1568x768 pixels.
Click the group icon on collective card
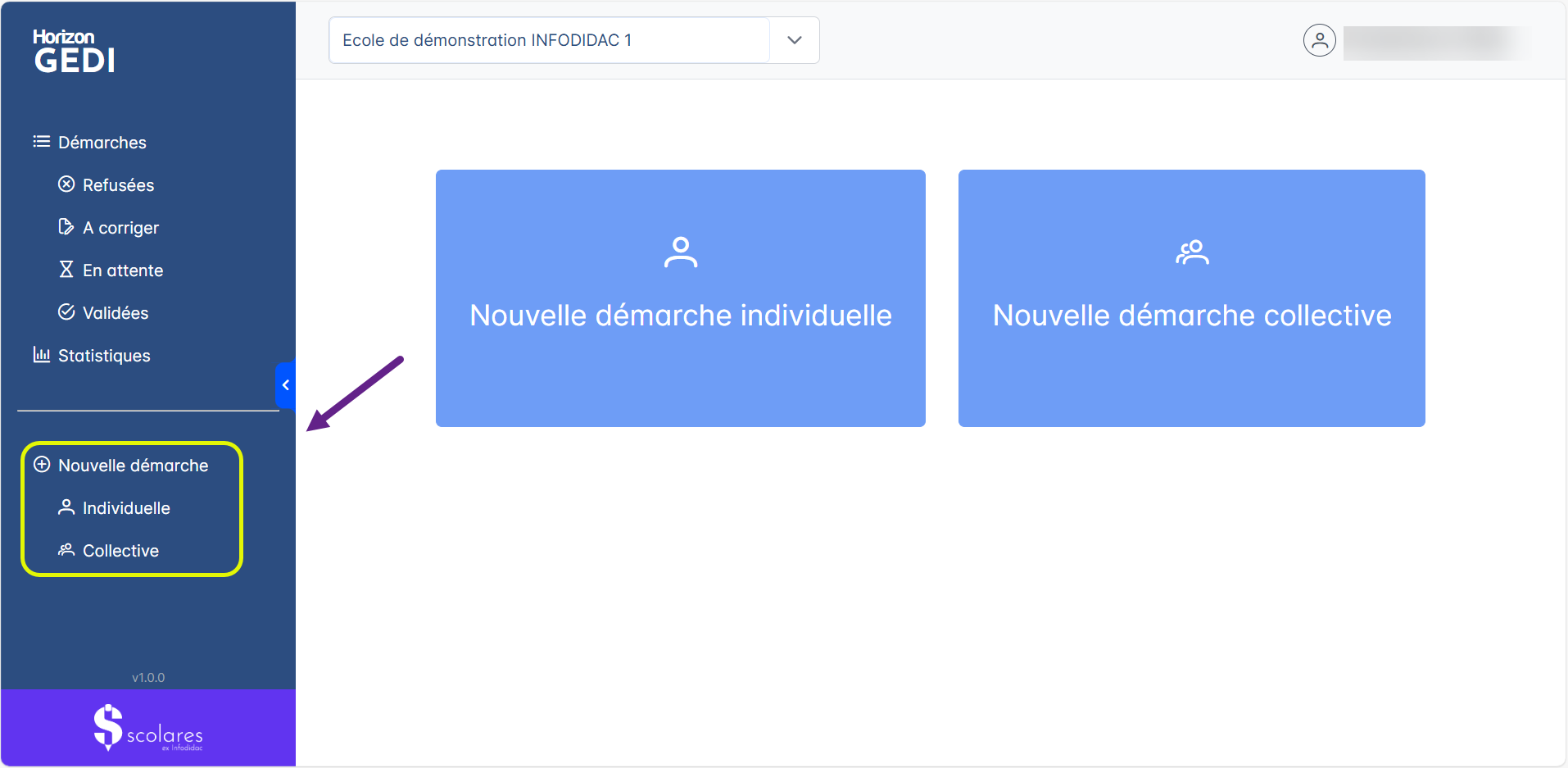click(x=1192, y=252)
